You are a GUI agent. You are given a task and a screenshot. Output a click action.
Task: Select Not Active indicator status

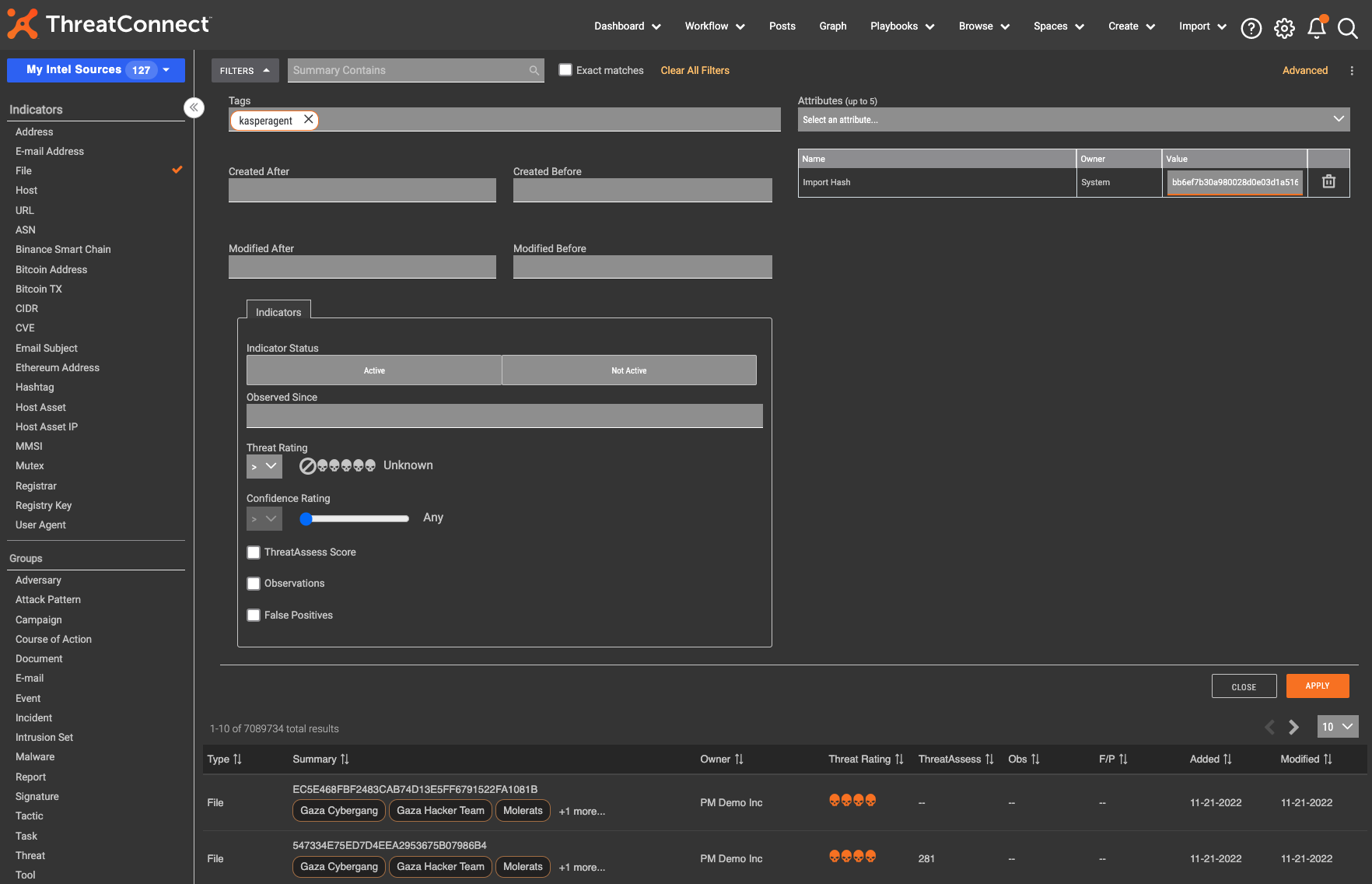coord(629,370)
